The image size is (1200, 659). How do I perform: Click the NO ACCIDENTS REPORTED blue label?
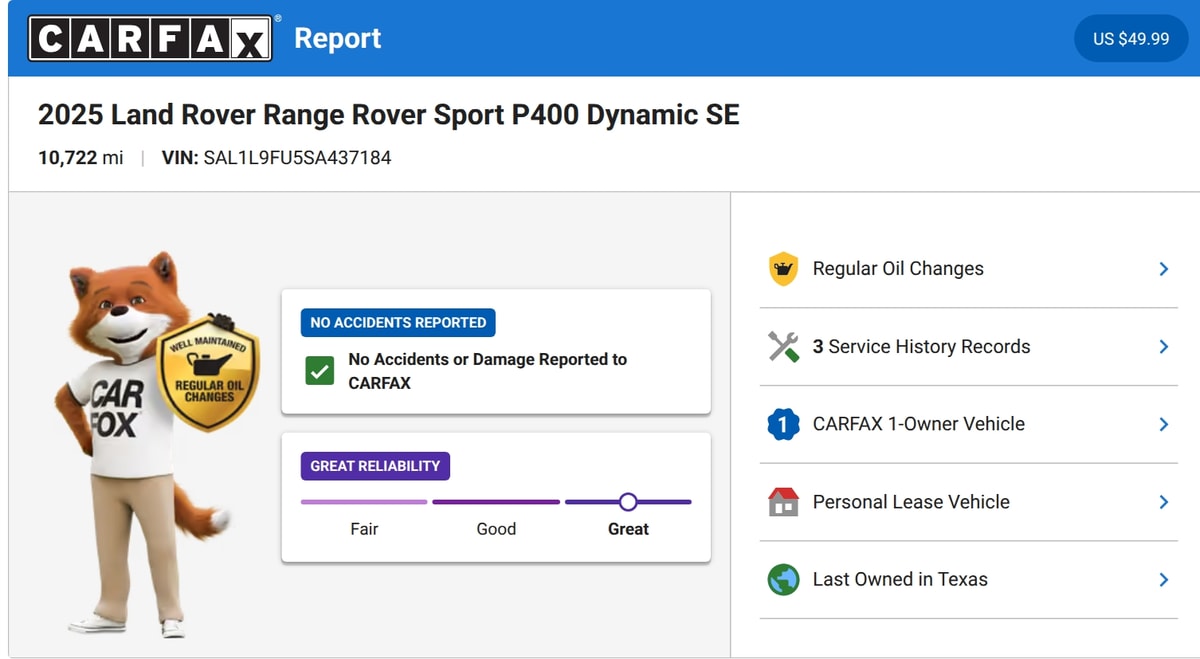398,323
